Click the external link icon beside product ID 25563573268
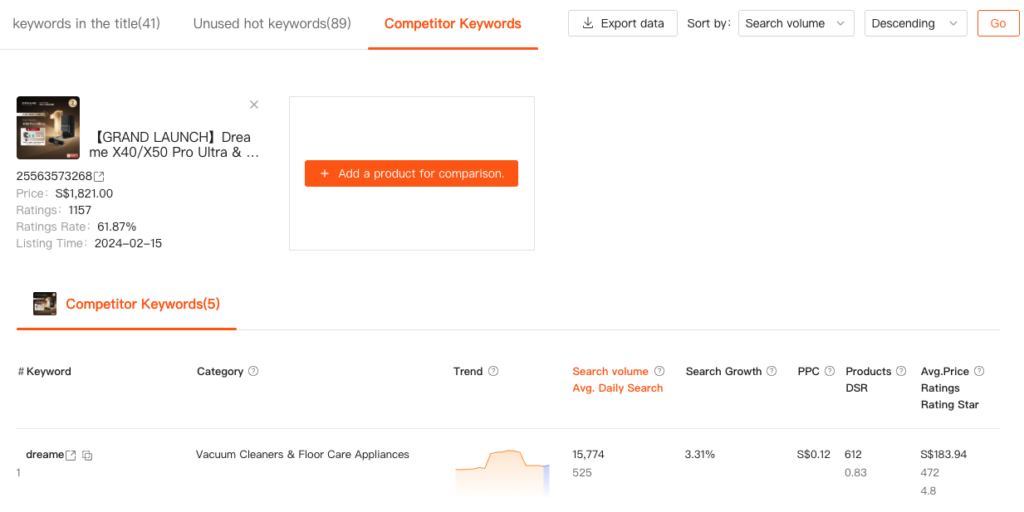This screenshot has height=512, width=1024. [x=99, y=177]
